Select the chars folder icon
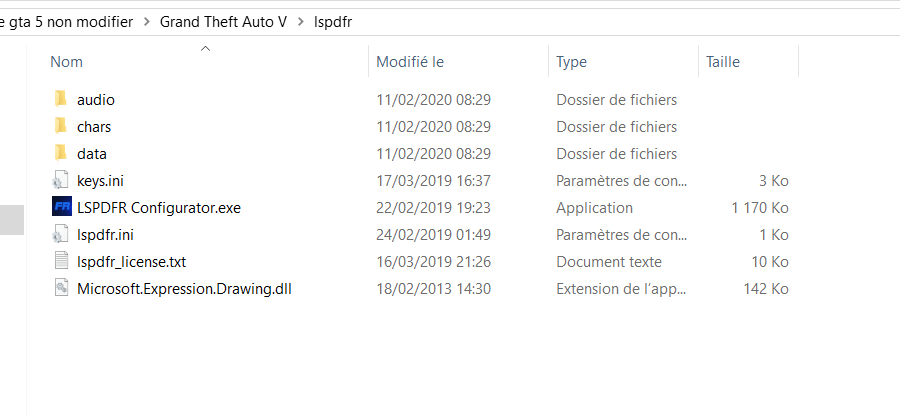Image resolution: width=900 pixels, height=417 pixels. pyautogui.click(x=61, y=126)
